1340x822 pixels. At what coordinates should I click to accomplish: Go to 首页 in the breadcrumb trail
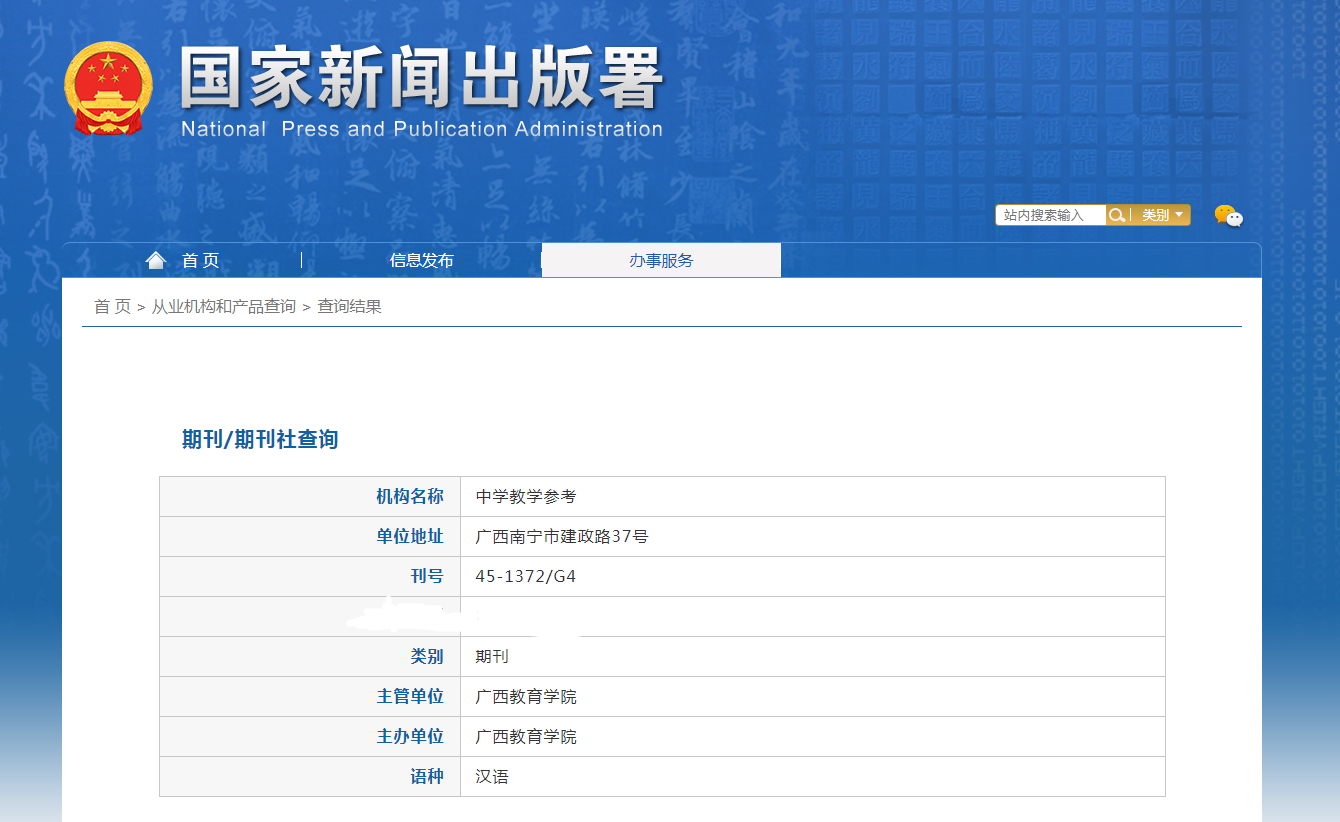[112, 307]
